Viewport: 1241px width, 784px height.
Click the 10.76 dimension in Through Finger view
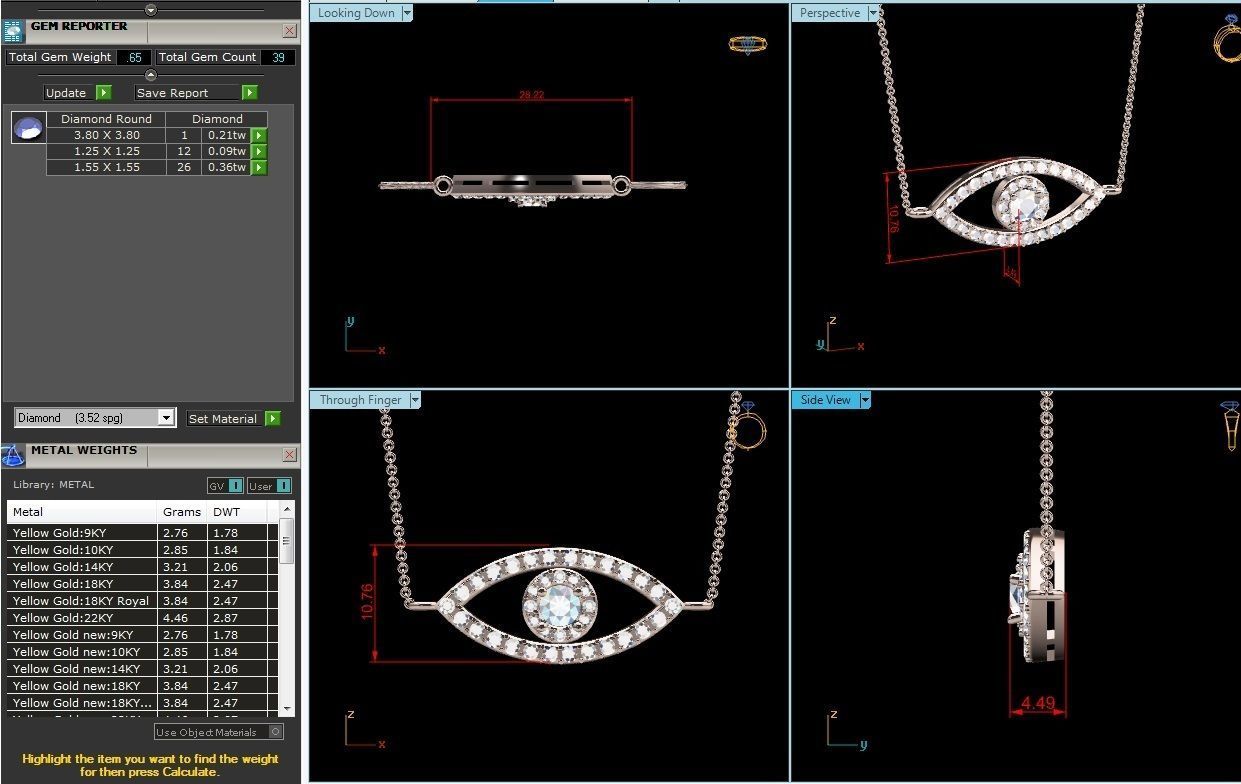(367, 602)
